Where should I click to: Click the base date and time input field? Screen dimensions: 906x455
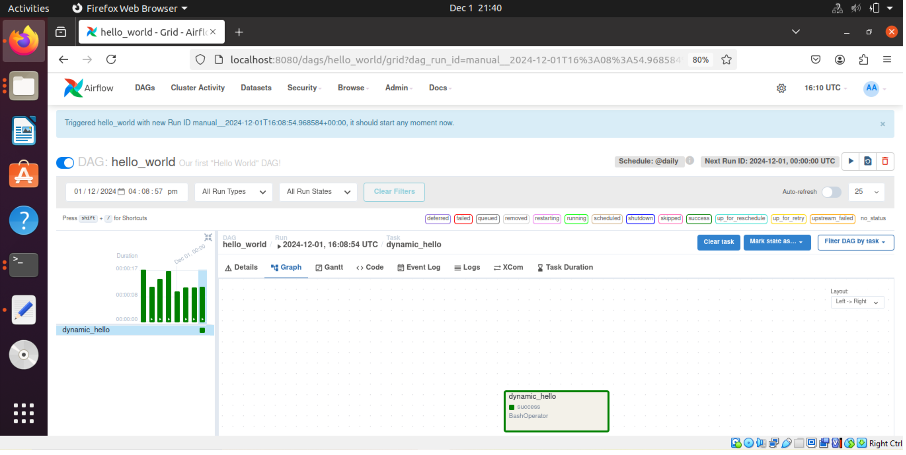(127, 192)
